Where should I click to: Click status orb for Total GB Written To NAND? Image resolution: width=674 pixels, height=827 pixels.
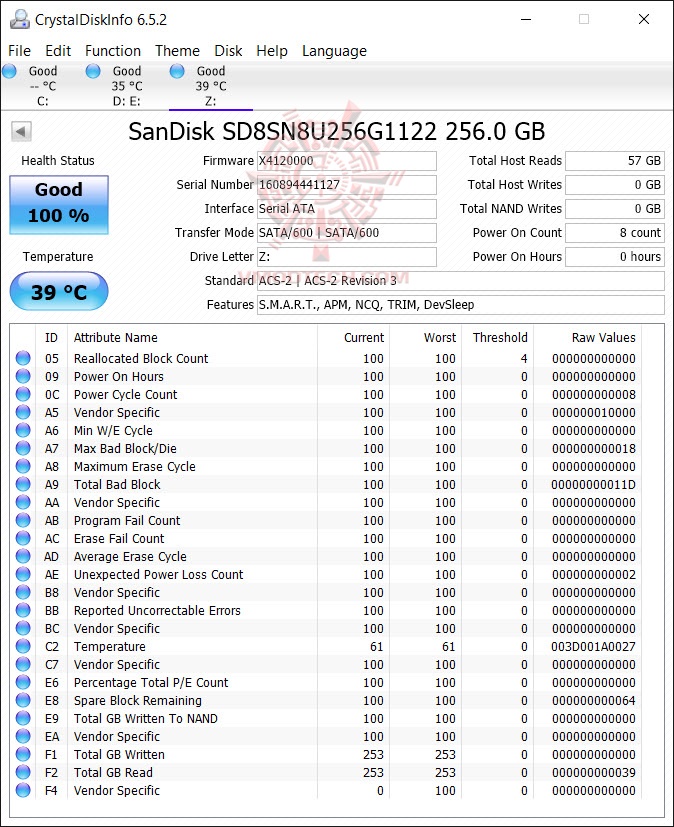(23, 718)
